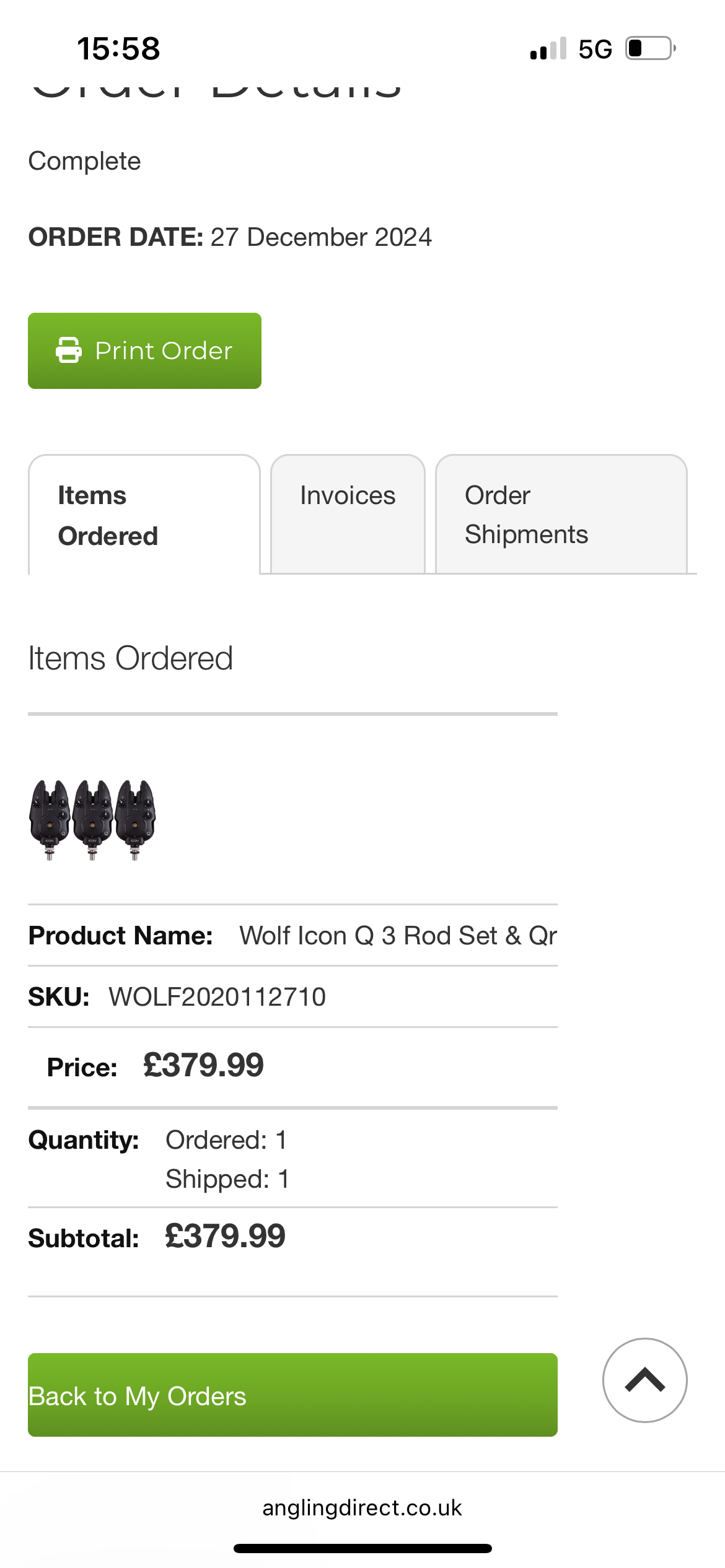The width and height of the screenshot is (725, 1568).
Task: Tap the scroll-to-top arrow circle
Action: click(x=644, y=1380)
